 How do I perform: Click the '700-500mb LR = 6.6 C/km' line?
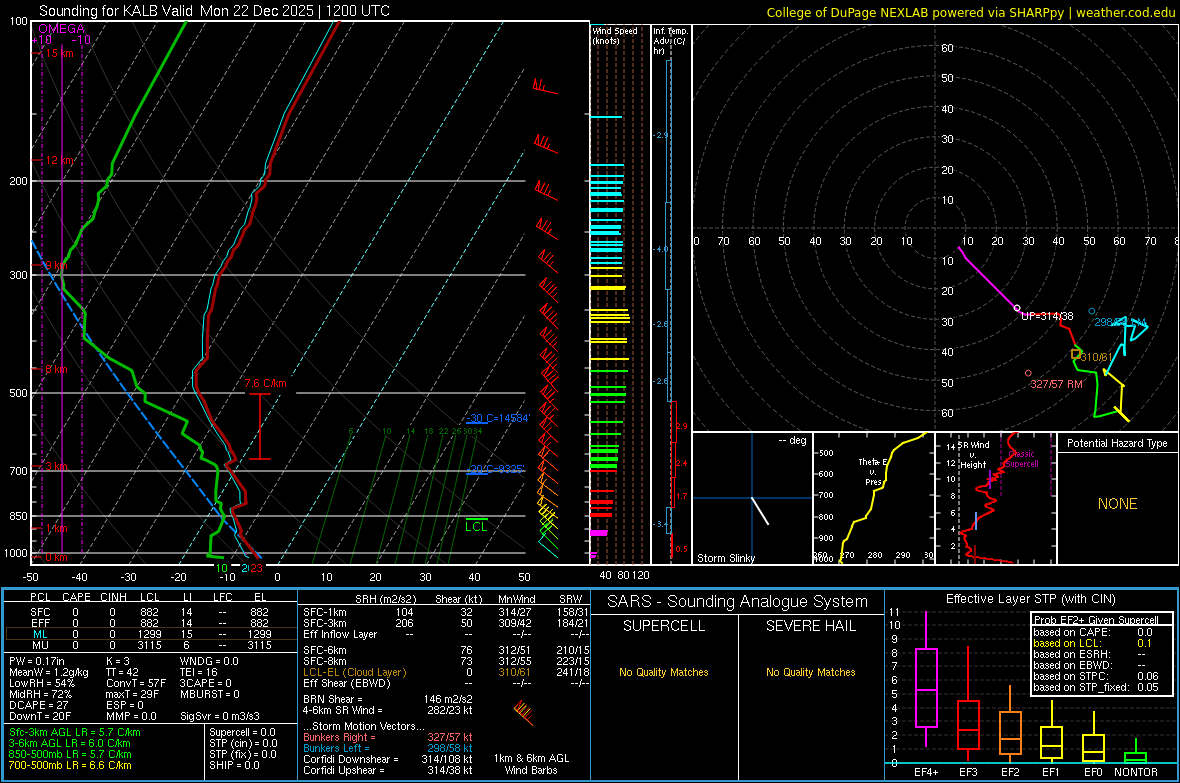pyautogui.click(x=70, y=765)
